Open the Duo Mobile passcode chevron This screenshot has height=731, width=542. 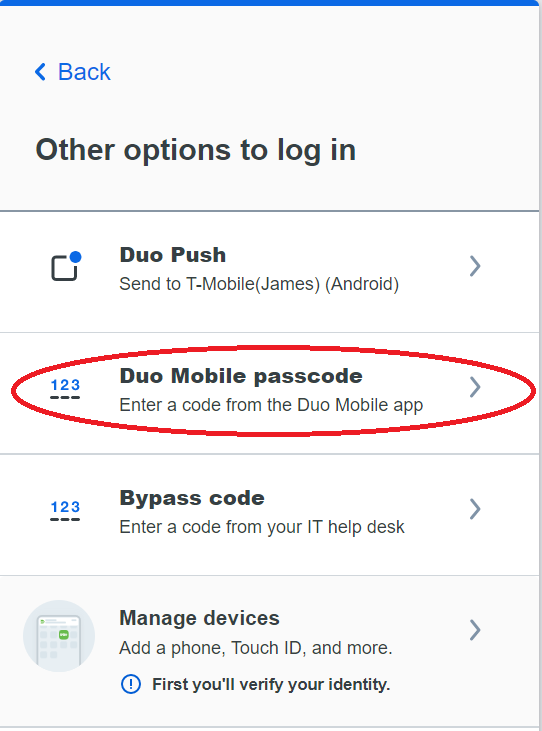pyautogui.click(x=475, y=387)
